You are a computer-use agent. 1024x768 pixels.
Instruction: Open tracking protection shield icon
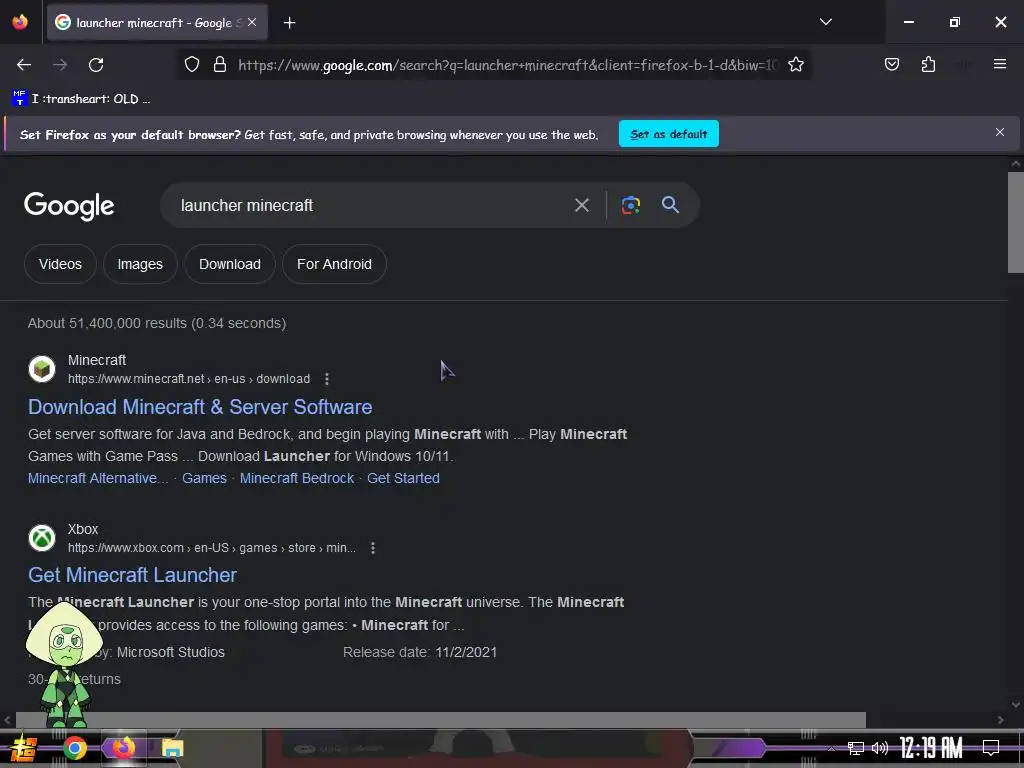point(191,65)
